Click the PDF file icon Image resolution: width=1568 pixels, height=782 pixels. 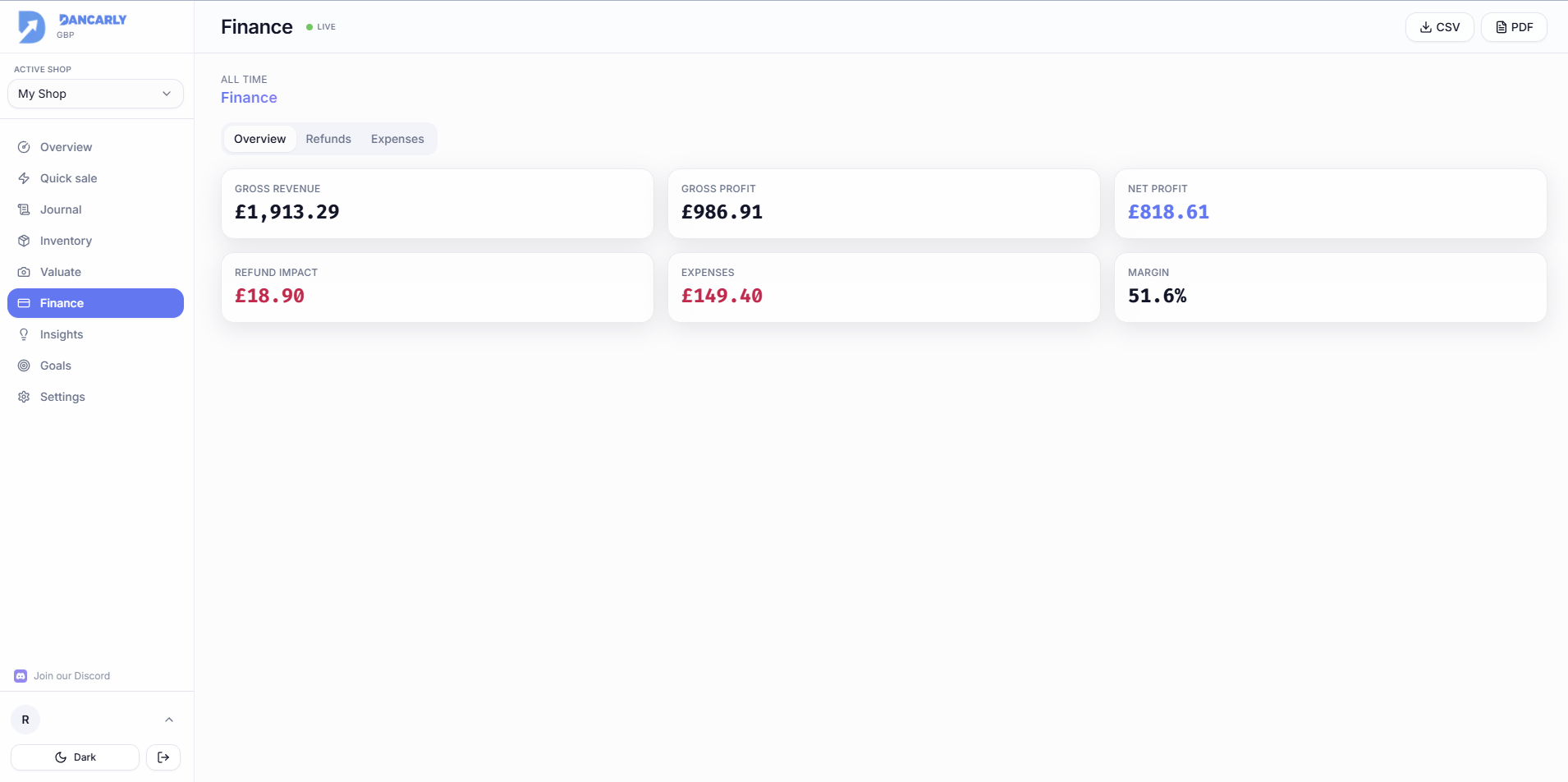[1502, 27]
